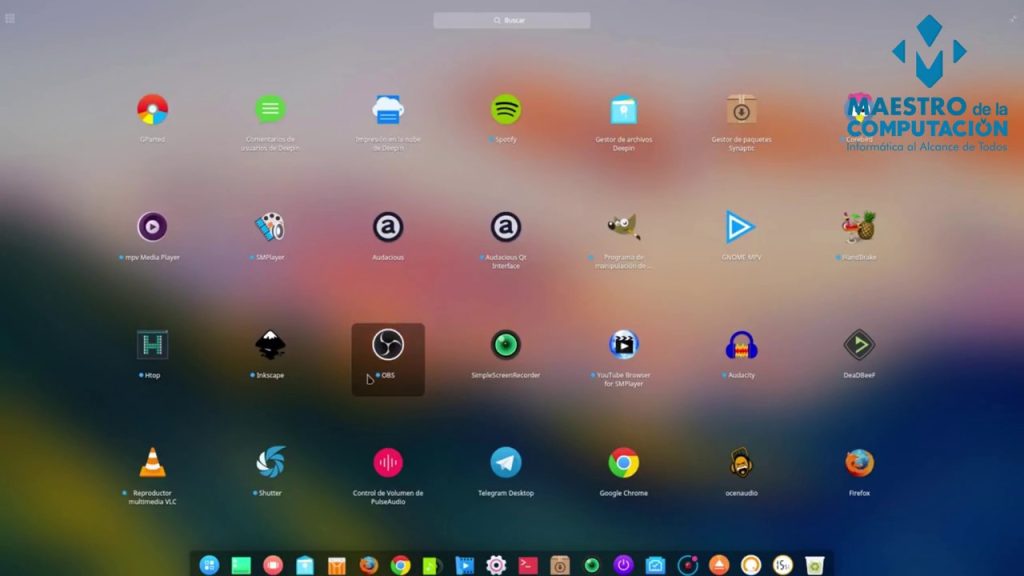The image size is (1024, 576).
Task: Launch the Shutter screenshot tool
Action: [x=270, y=463]
